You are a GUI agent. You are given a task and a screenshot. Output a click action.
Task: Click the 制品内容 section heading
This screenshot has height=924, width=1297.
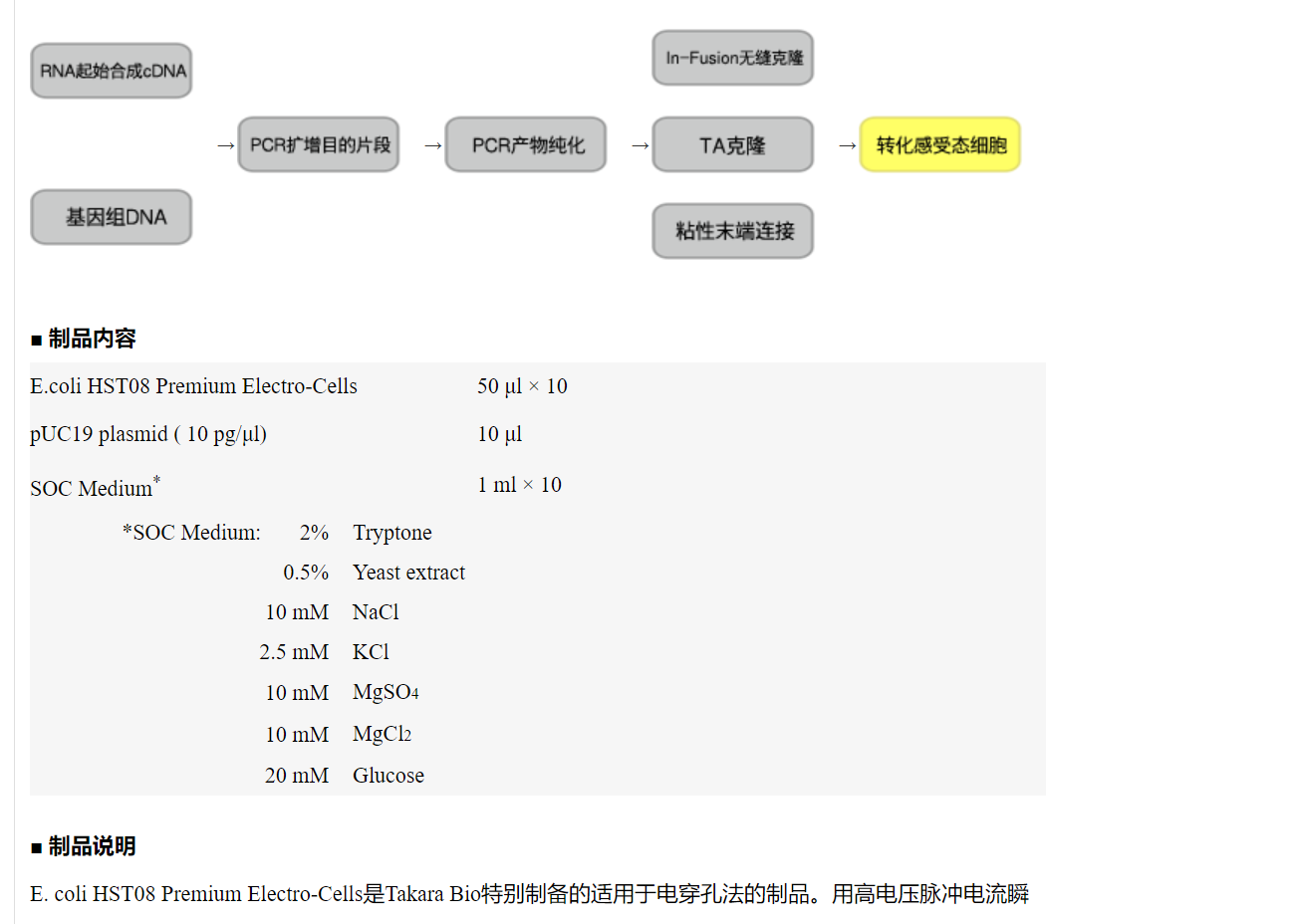pyautogui.click(x=91, y=339)
